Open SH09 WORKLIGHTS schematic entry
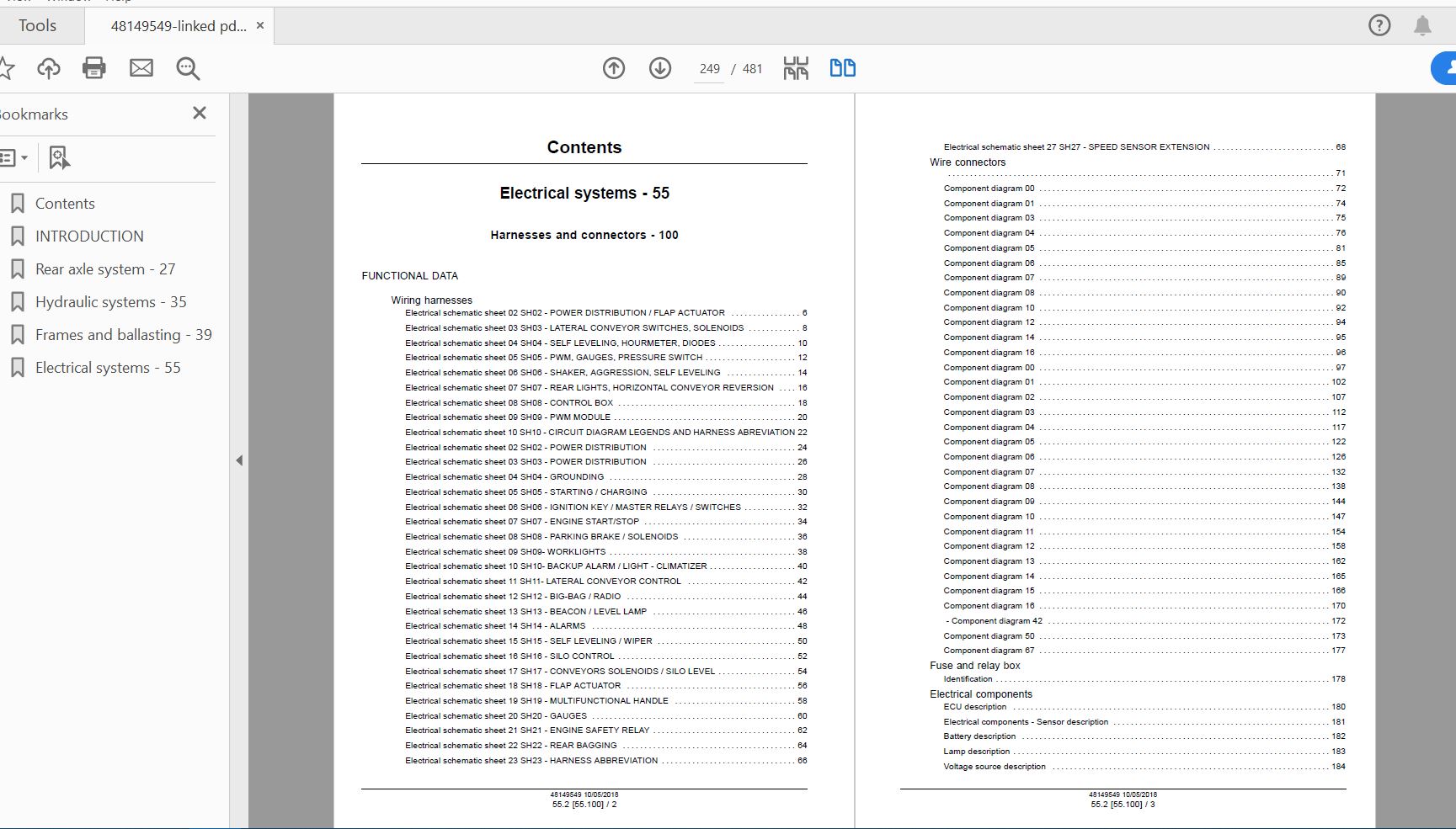This screenshot has width=1456, height=829. [x=605, y=552]
